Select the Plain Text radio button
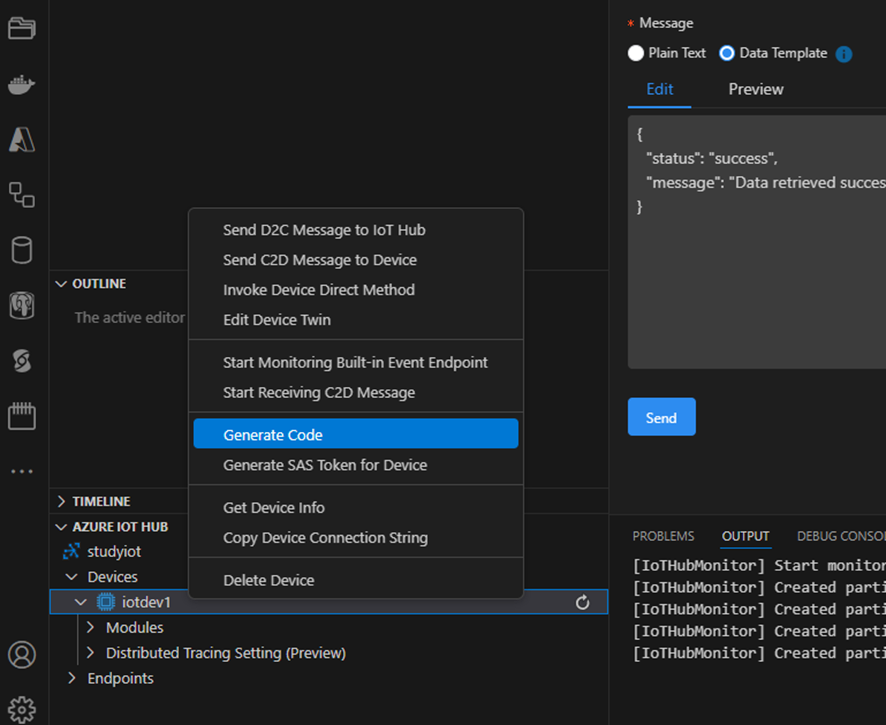886x725 pixels. 636,53
